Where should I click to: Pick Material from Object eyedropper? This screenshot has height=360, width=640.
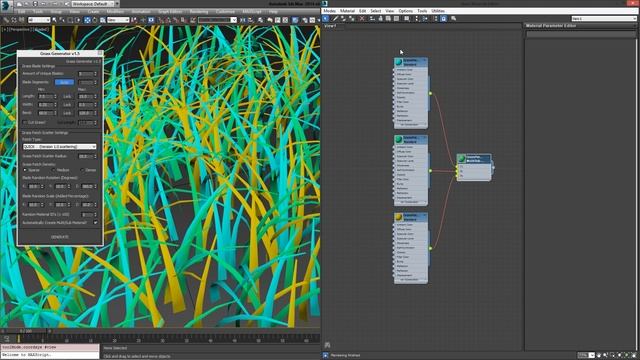click(x=335, y=18)
